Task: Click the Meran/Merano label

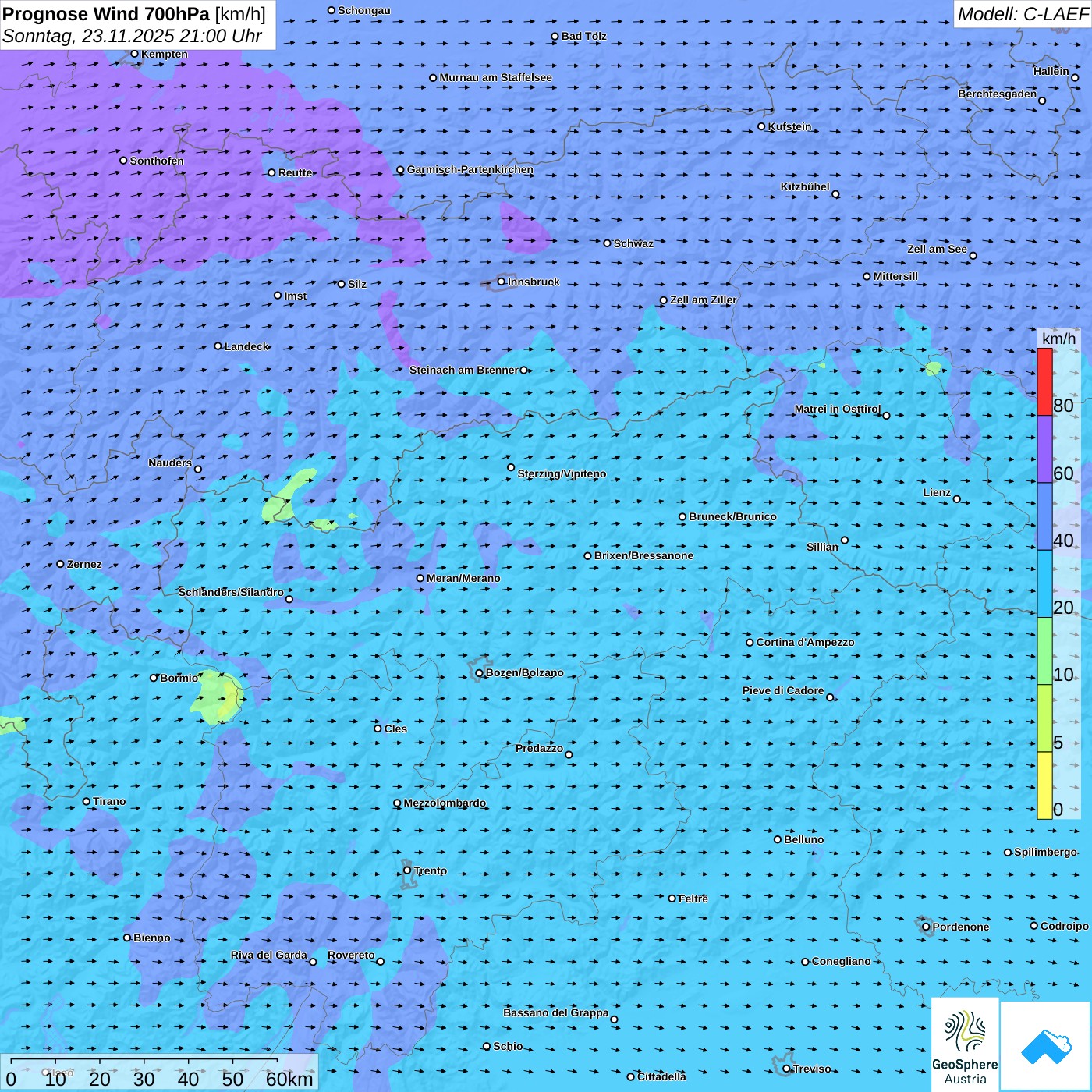Action: pyautogui.click(x=463, y=578)
